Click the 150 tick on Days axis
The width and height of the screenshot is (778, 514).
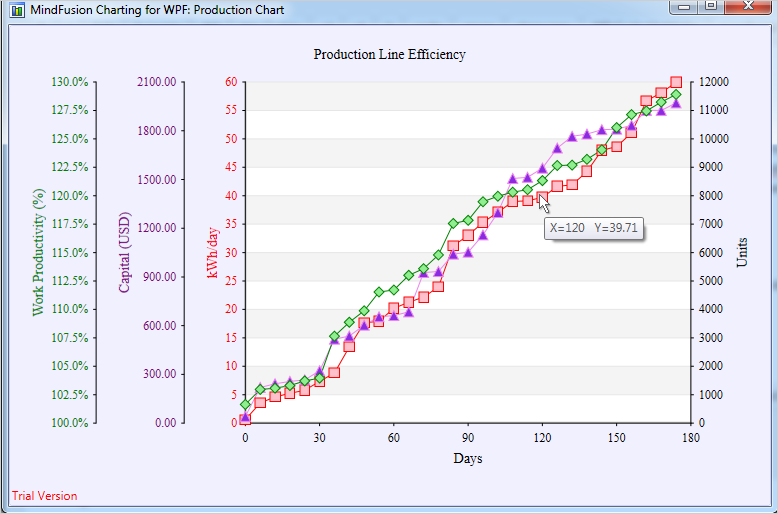coord(617,438)
